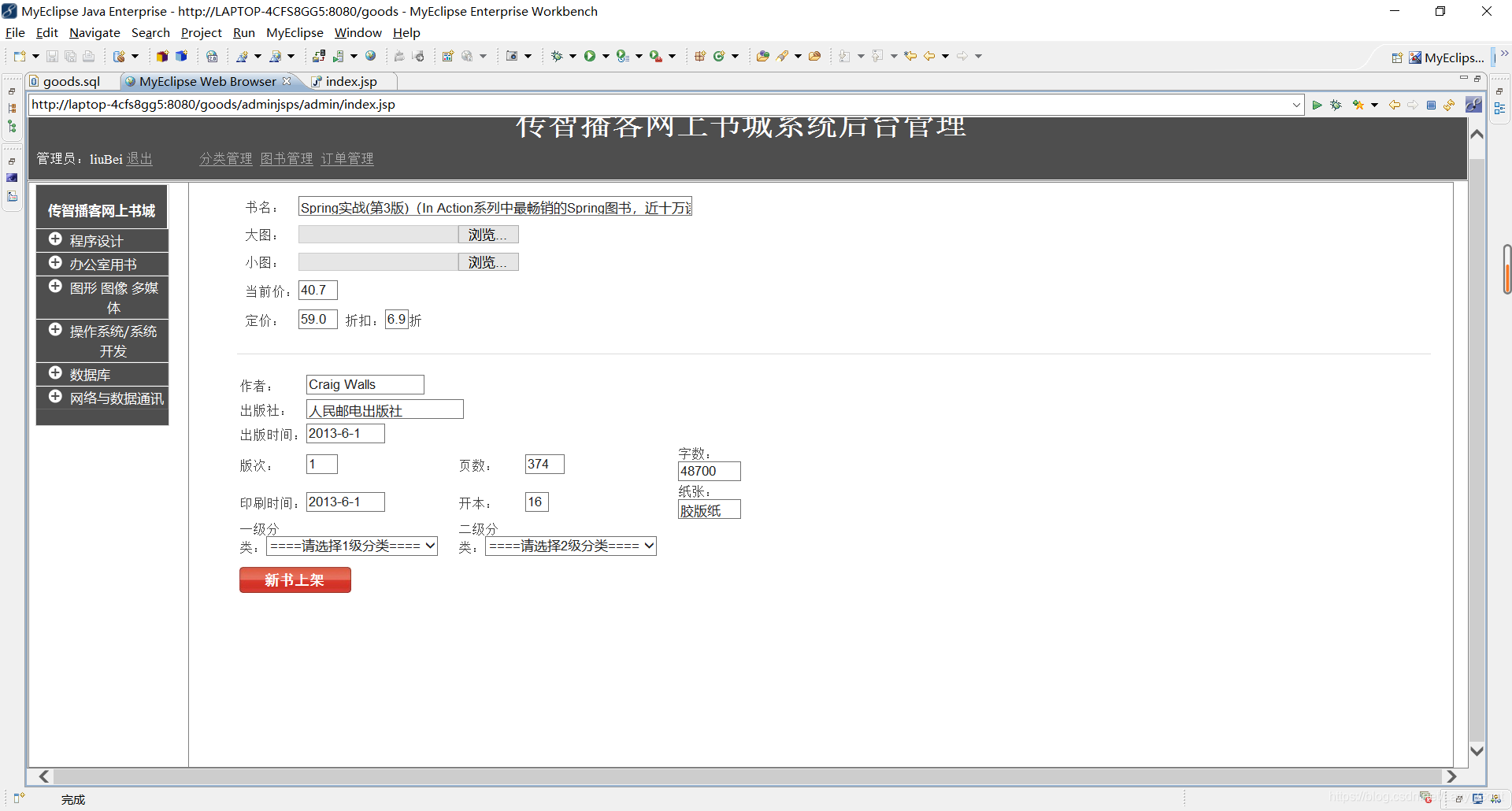Open the URL address bar history dropdown
The width and height of the screenshot is (1512, 811).
point(1296,105)
